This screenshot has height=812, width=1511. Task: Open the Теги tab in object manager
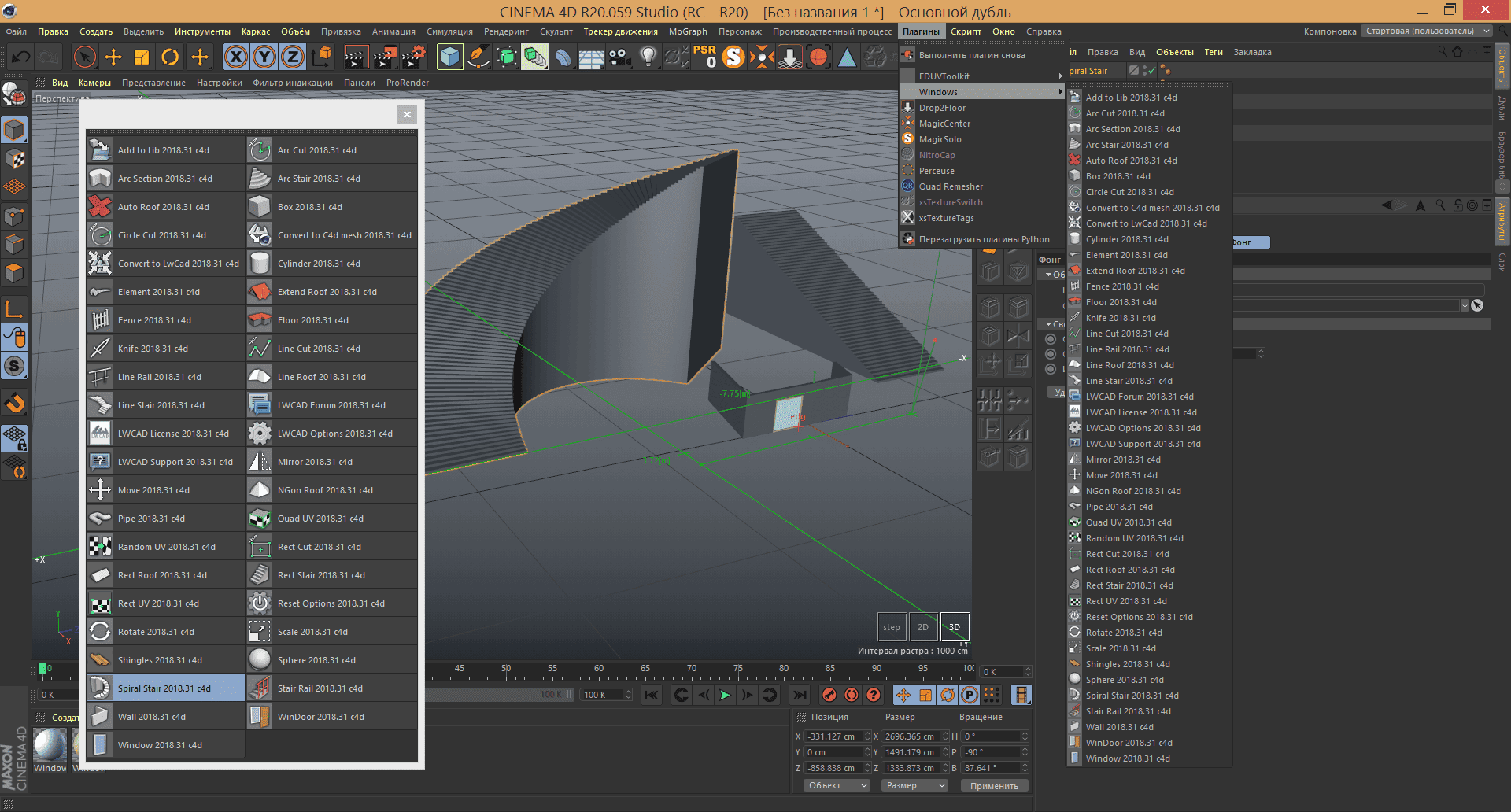pos(1214,52)
